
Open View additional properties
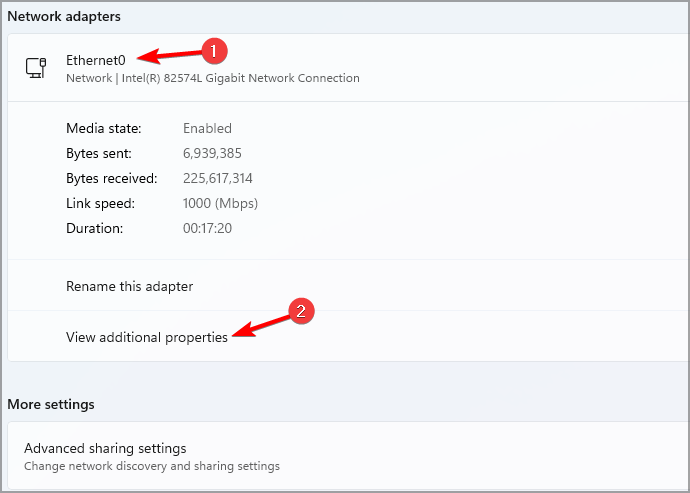click(x=147, y=337)
